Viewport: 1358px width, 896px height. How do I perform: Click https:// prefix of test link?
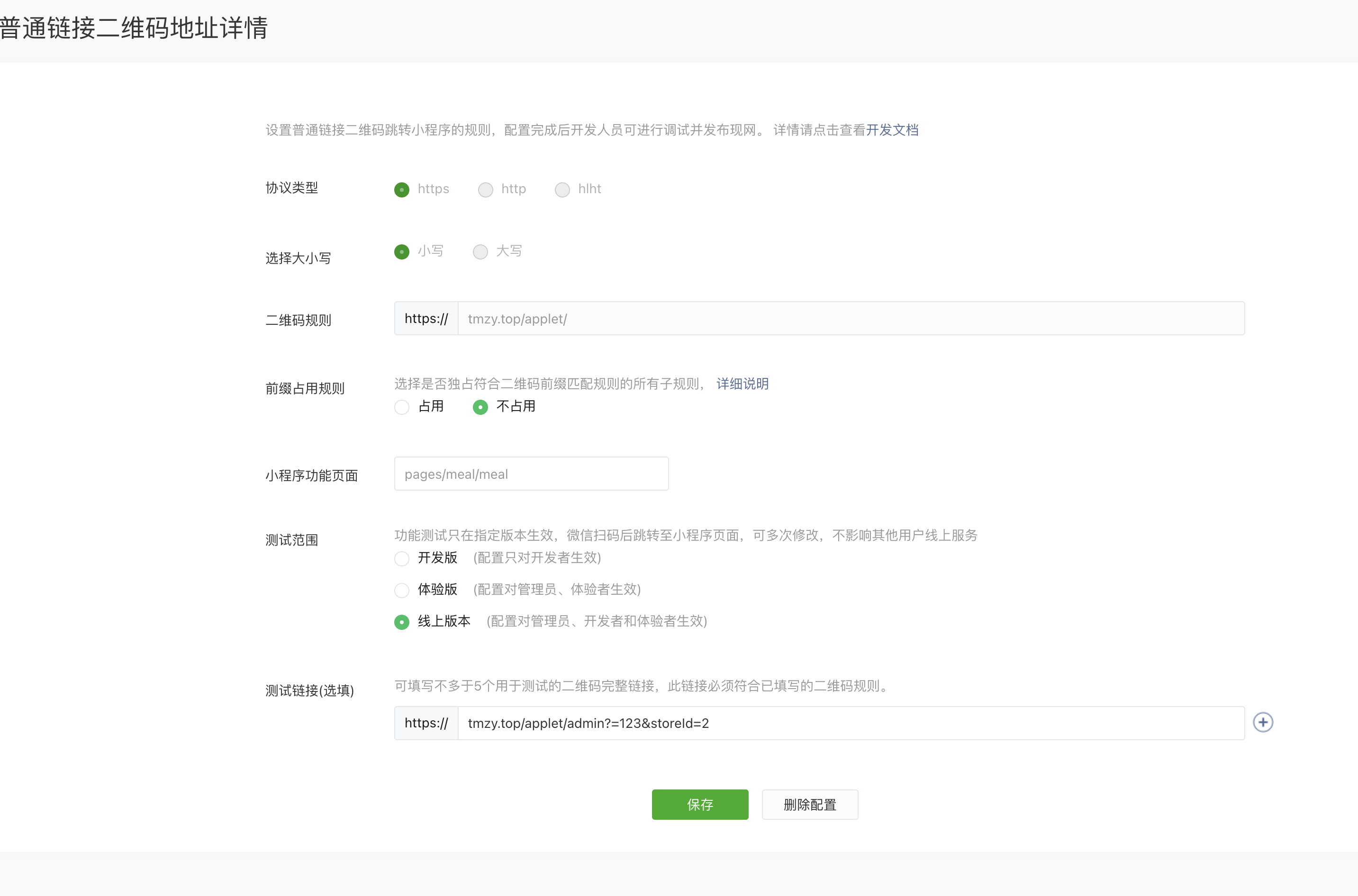click(x=426, y=724)
